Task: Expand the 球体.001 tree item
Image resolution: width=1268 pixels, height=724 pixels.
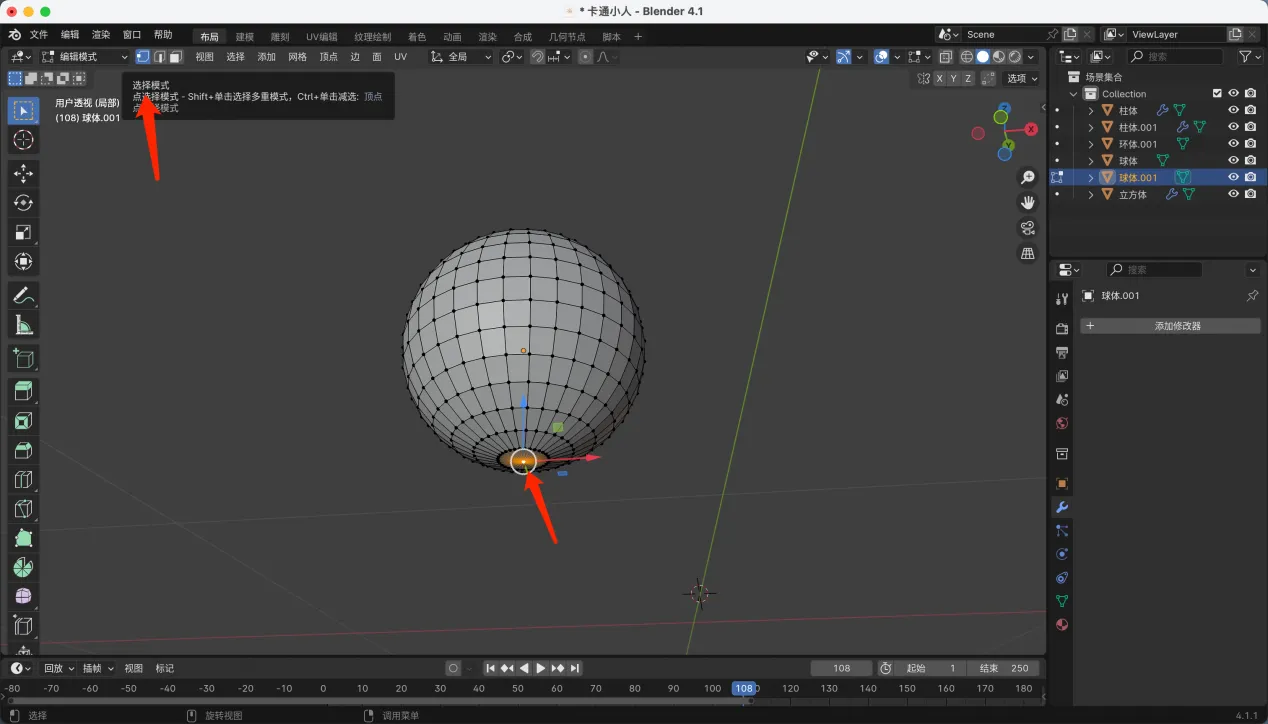Action: (1091, 178)
